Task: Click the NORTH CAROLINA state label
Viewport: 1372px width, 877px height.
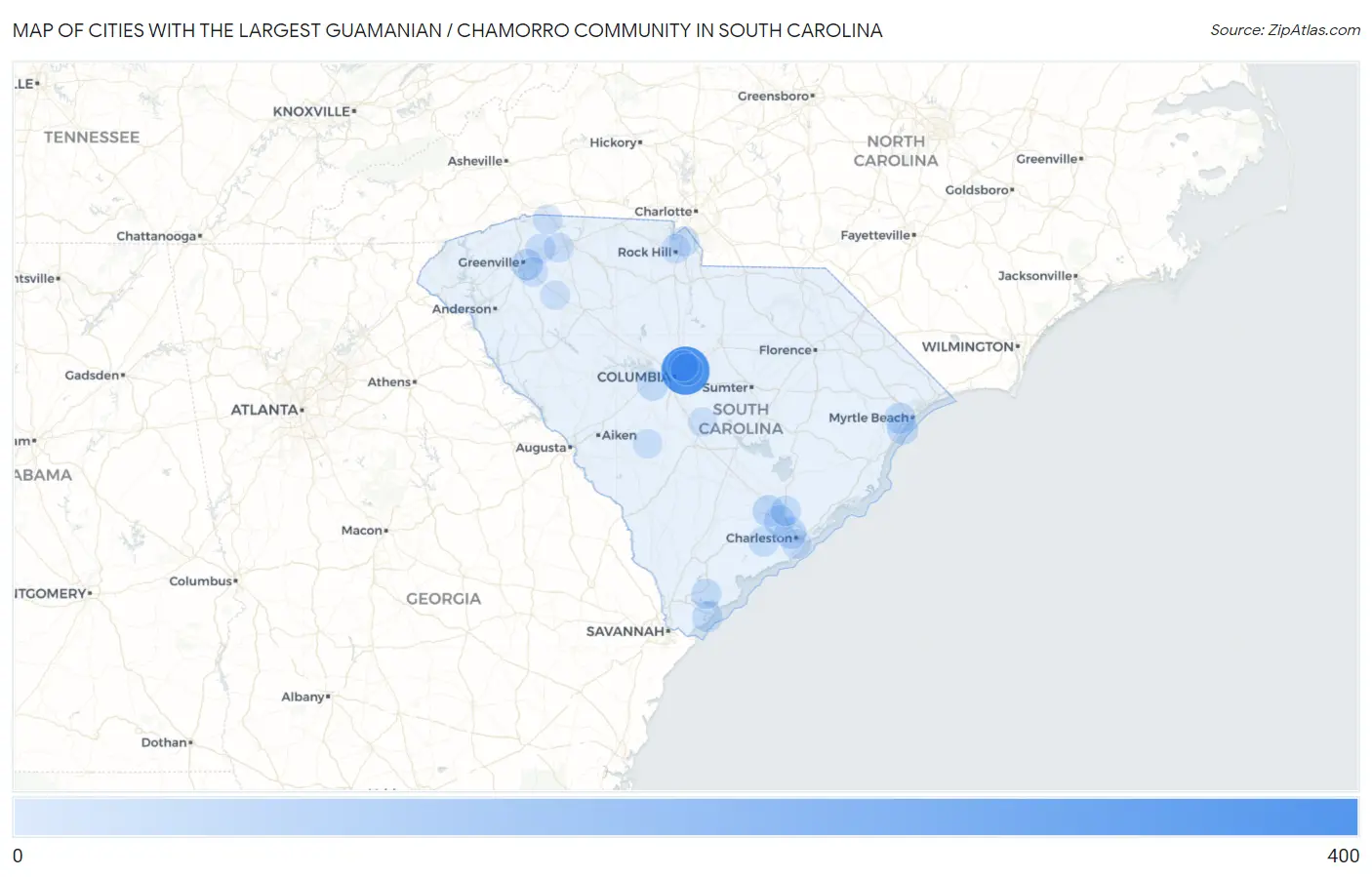Action: (x=896, y=151)
